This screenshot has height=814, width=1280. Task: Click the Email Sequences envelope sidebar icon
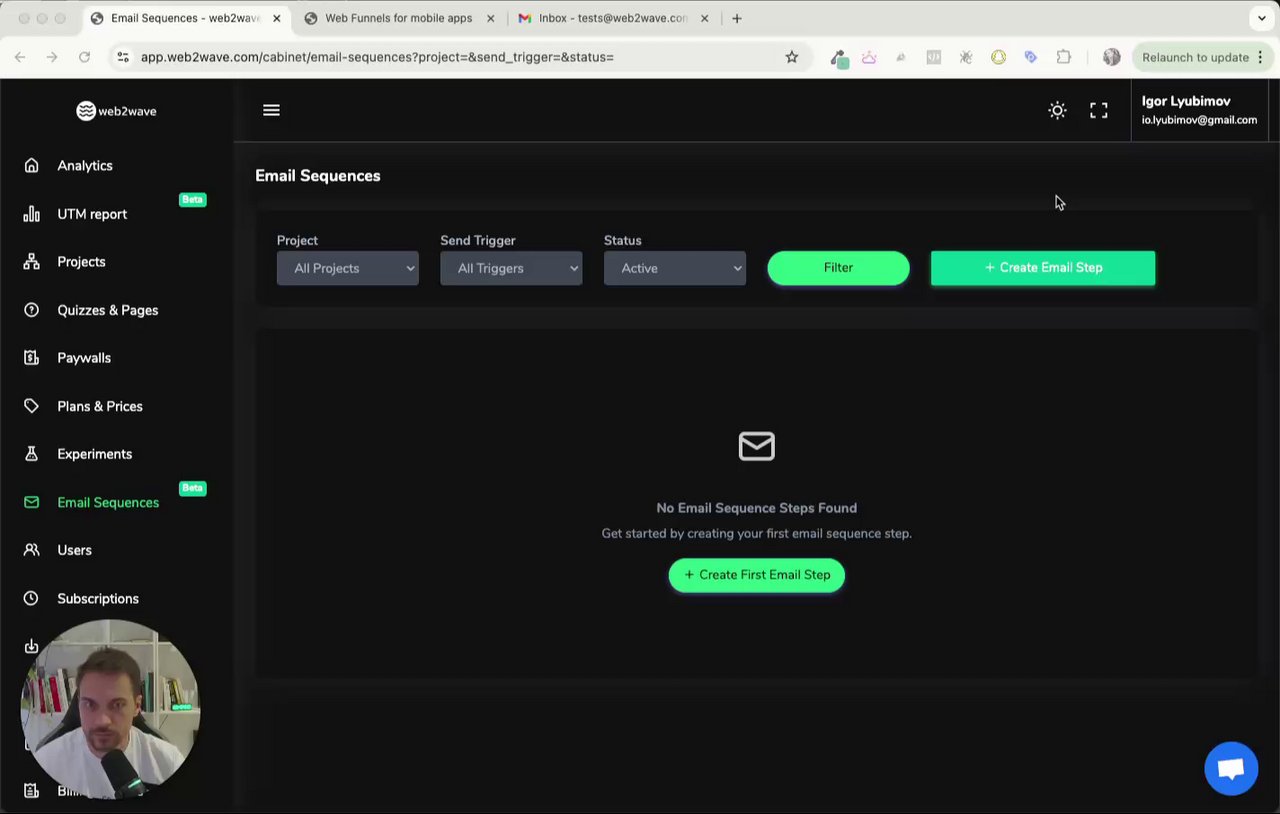[32, 502]
